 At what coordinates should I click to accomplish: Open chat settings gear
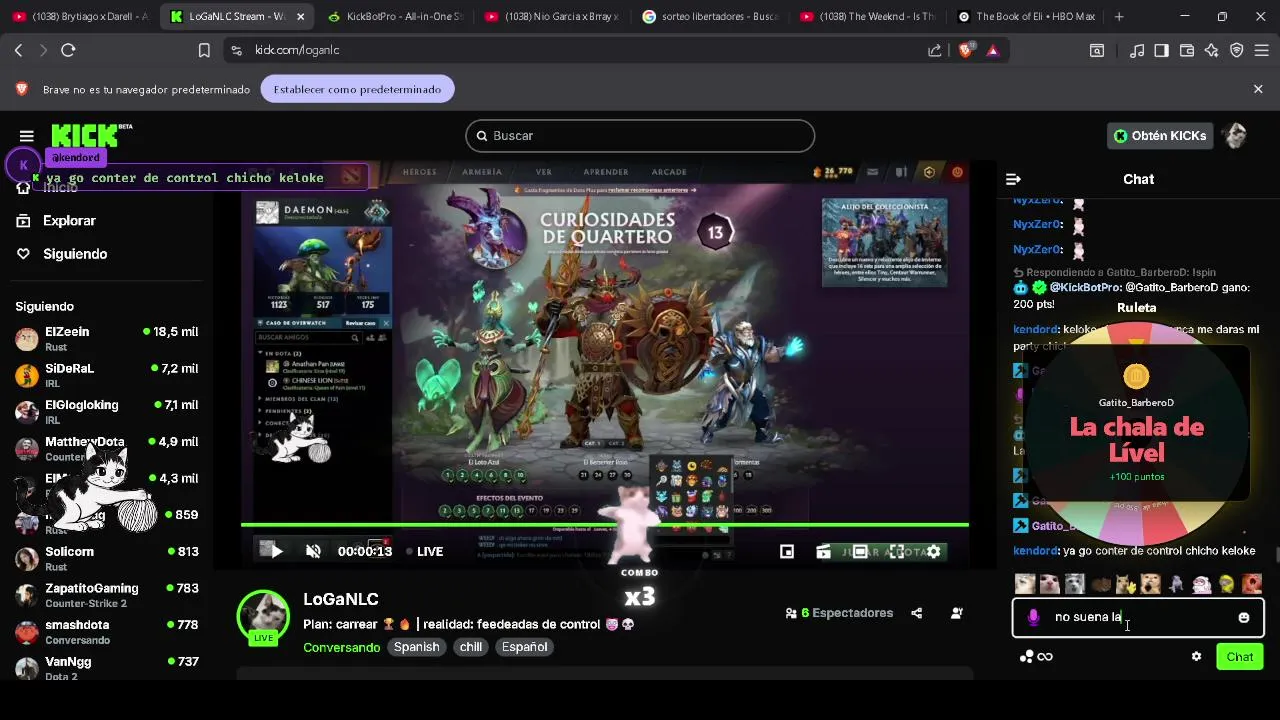[x=1196, y=656]
